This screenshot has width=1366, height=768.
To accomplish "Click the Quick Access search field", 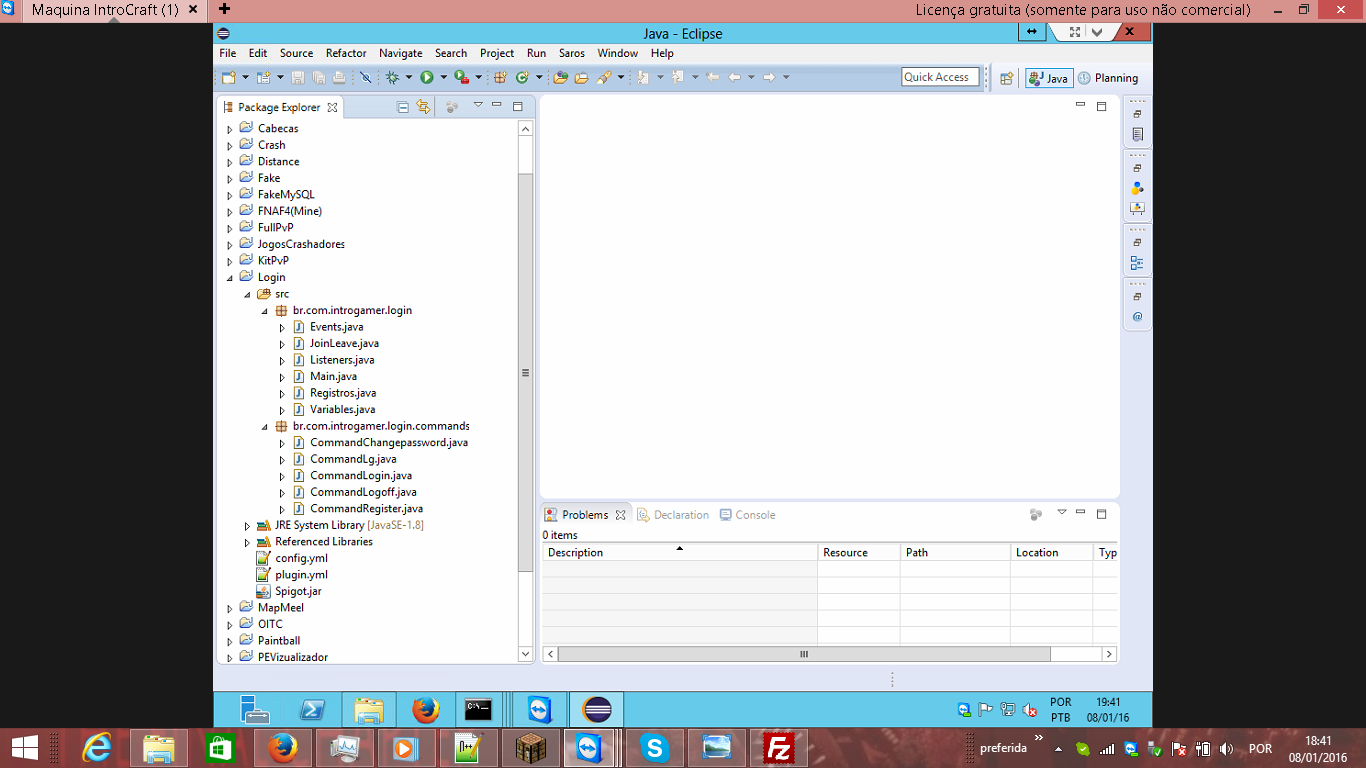I will tap(940, 77).
